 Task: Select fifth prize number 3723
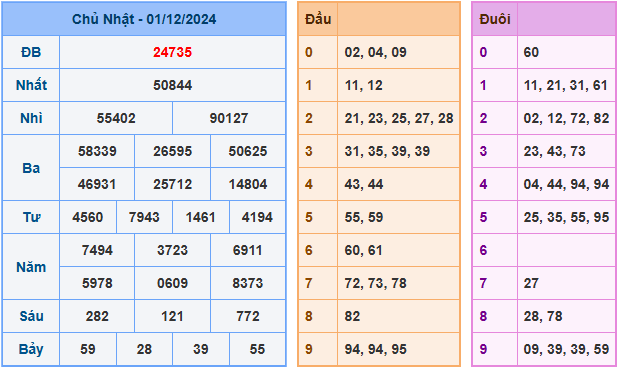172,251
